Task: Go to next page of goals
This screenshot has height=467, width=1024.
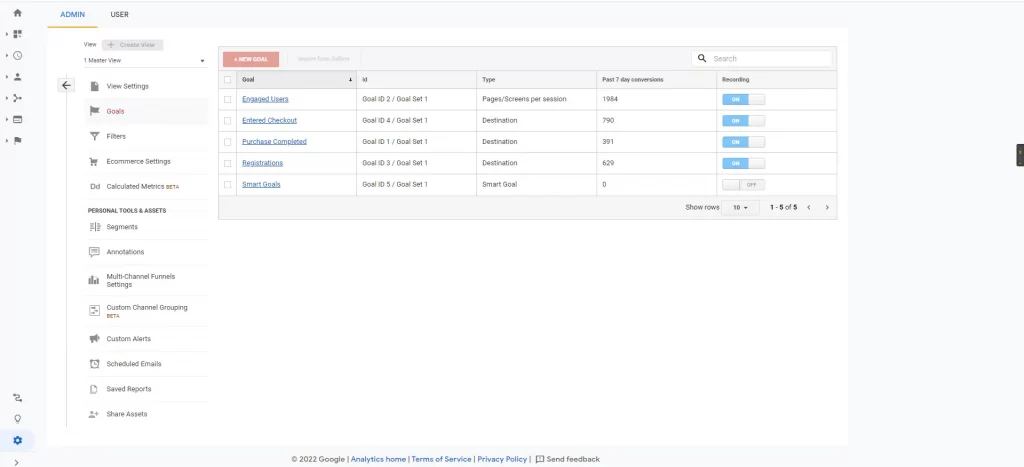Action: (x=827, y=207)
